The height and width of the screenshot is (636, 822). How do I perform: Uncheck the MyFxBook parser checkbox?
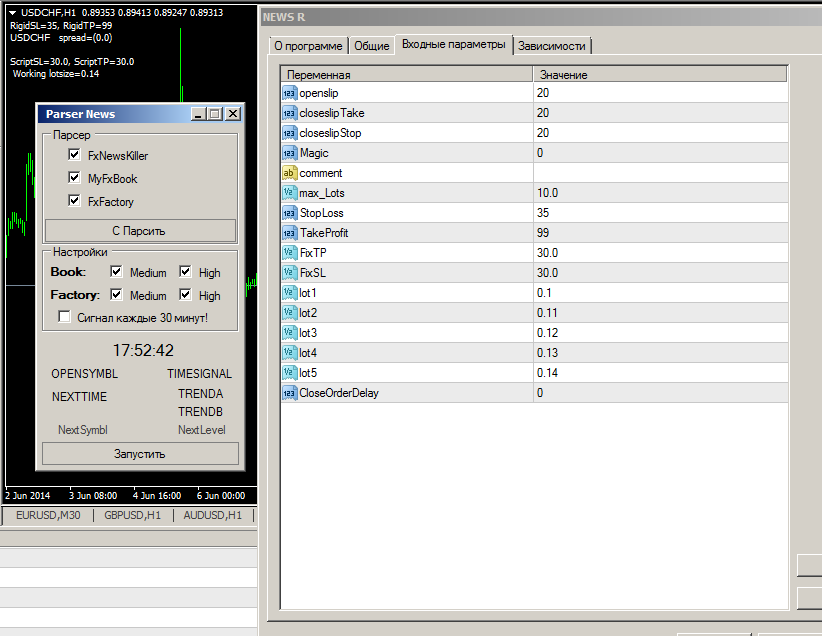tap(74, 178)
